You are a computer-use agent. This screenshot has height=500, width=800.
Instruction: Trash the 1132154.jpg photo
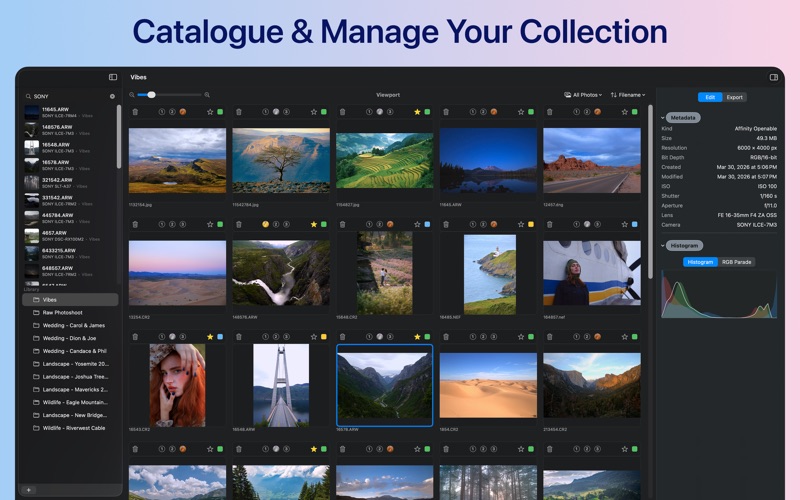pos(135,112)
